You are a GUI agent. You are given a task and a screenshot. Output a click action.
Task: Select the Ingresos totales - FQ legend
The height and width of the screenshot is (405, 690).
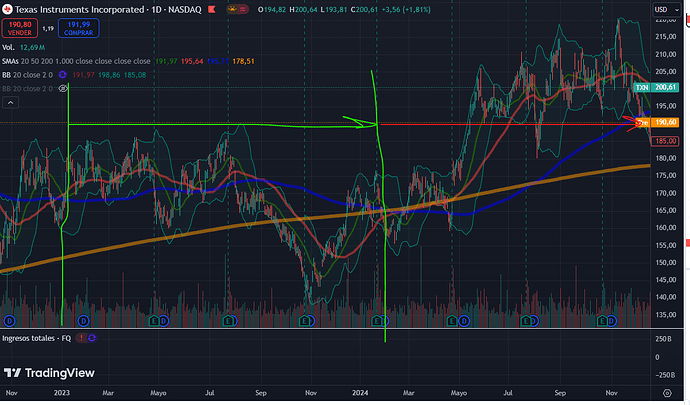click(37, 338)
